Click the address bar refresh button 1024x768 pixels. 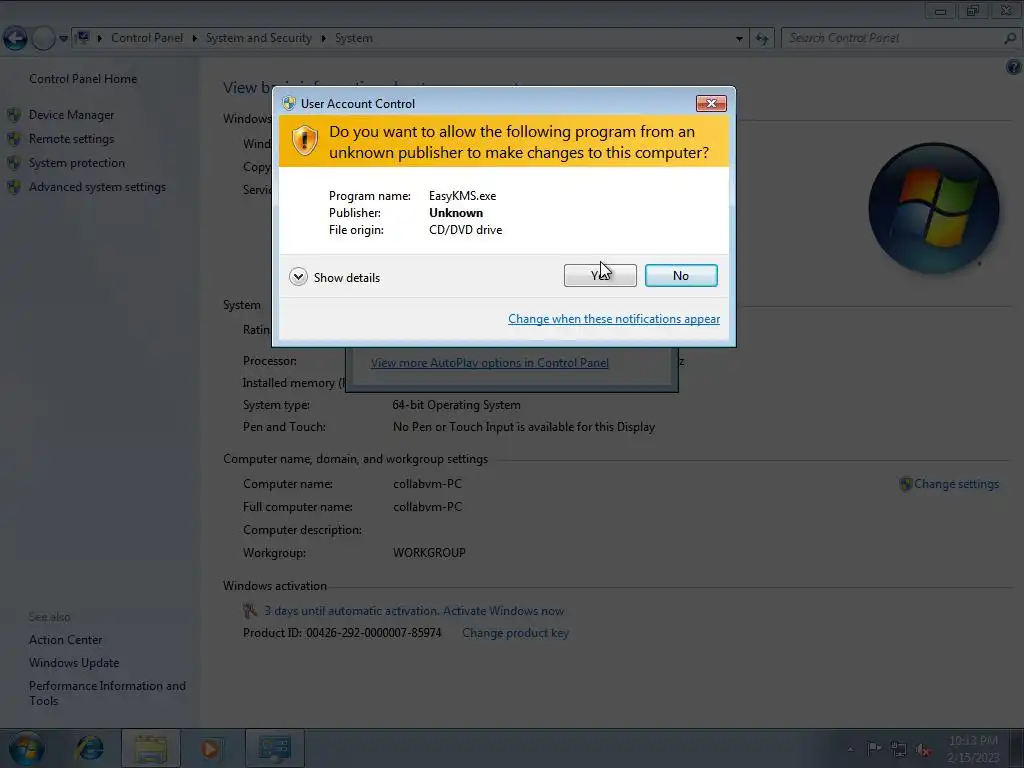(x=761, y=39)
